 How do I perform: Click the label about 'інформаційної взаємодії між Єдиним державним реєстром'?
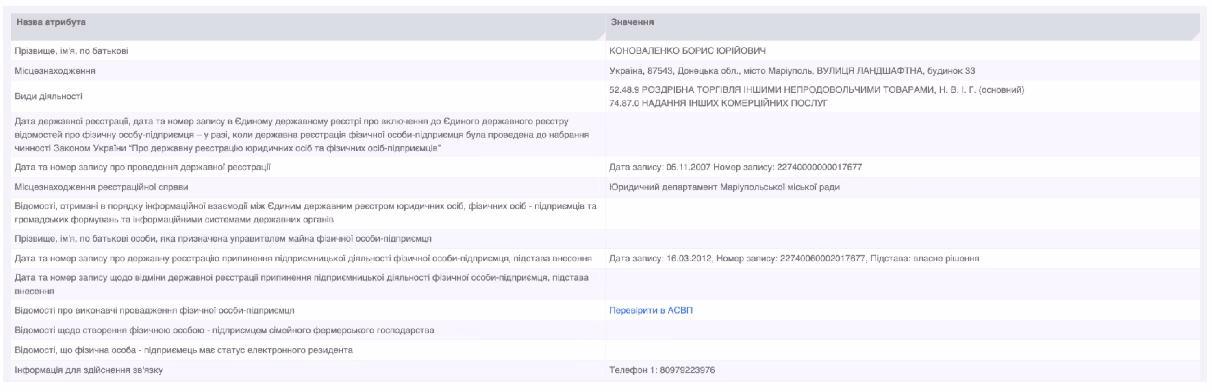tap(305, 212)
